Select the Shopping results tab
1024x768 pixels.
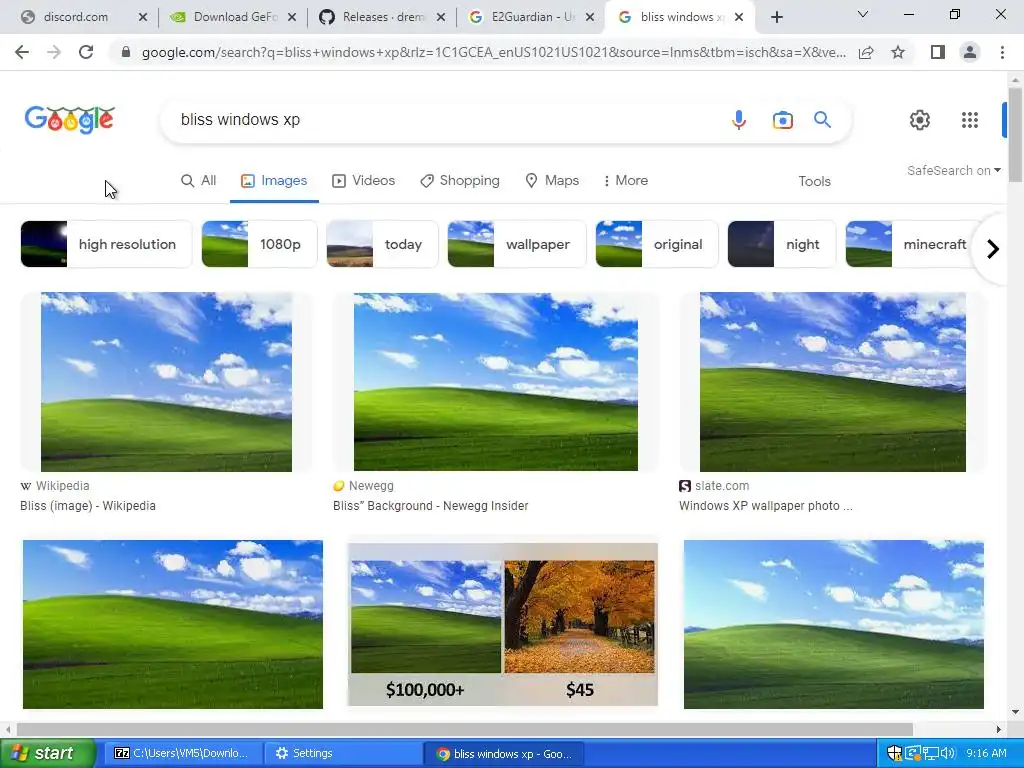[460, 180]
